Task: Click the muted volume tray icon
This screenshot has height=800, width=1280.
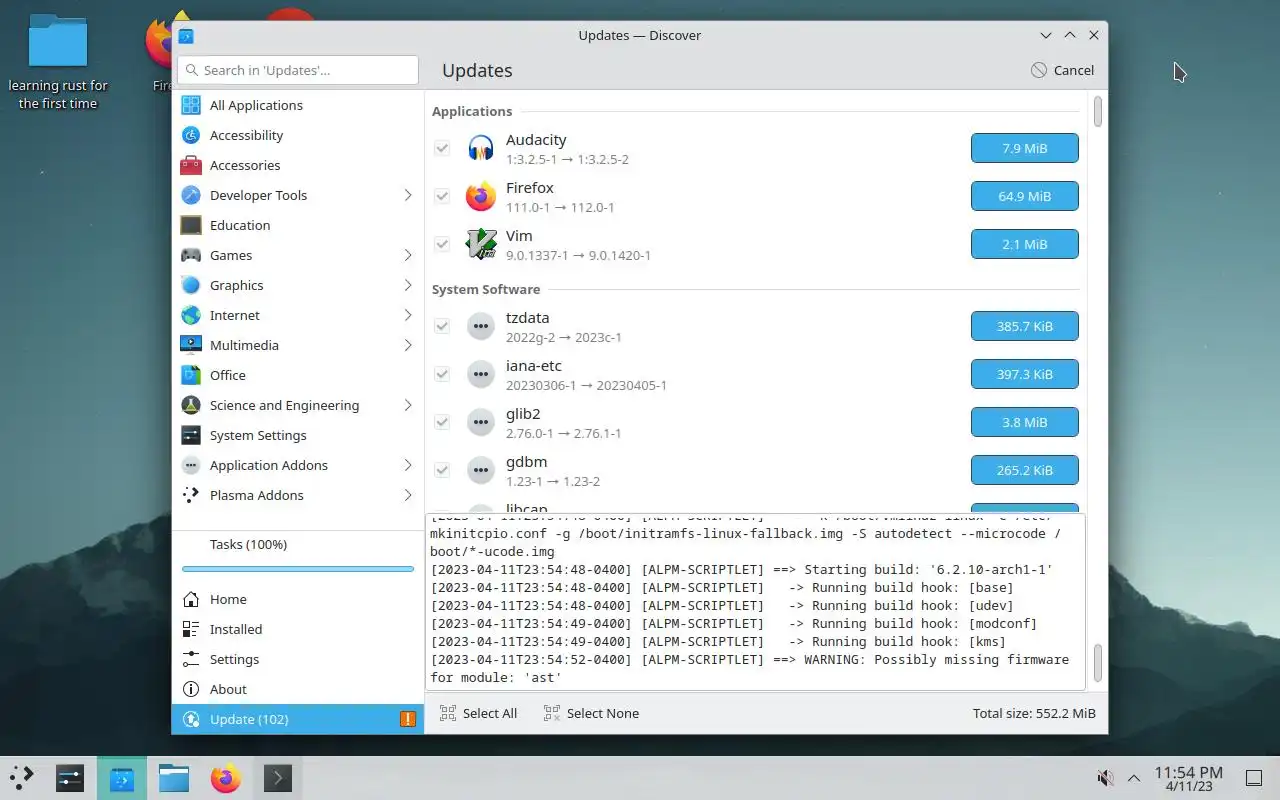Action: (x=1105, y=778)
